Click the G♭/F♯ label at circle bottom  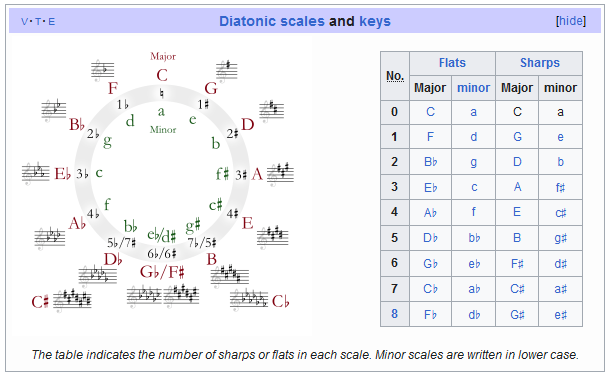162,272
